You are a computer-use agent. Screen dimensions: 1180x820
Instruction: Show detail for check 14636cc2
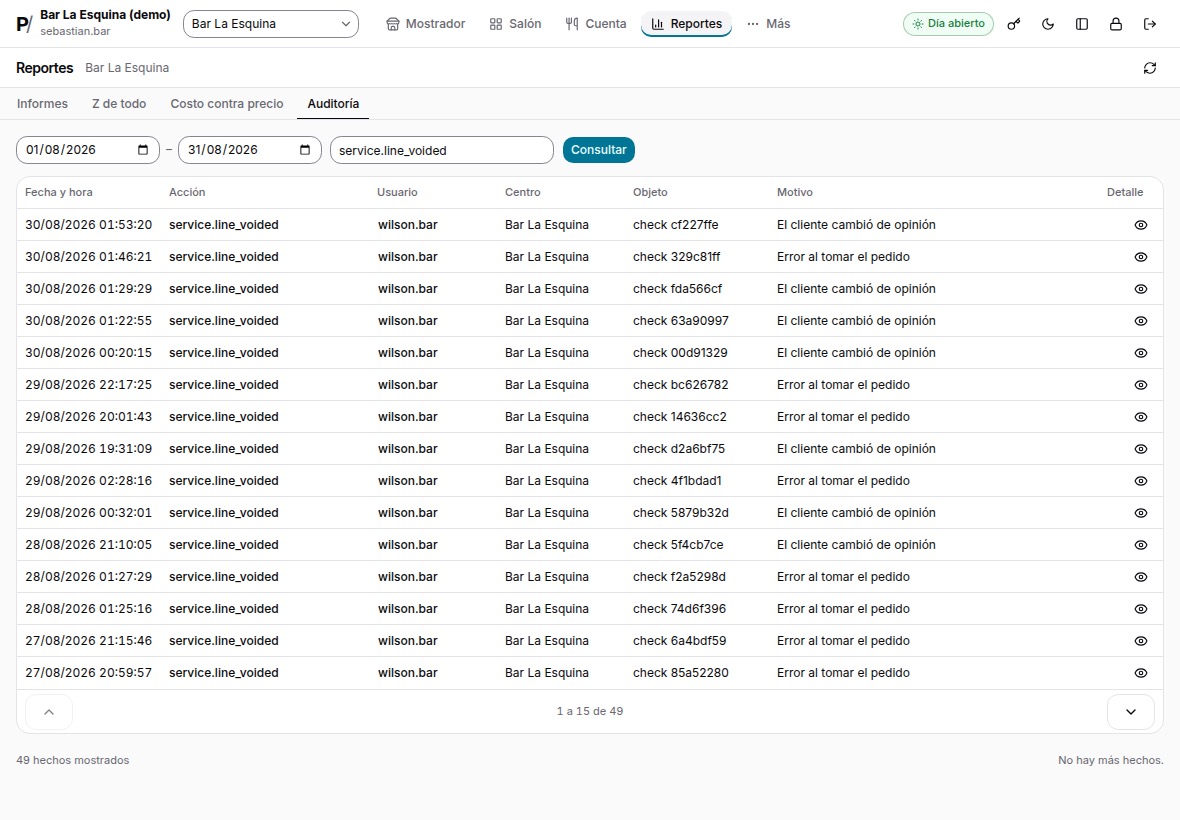tap(1140, 417)
